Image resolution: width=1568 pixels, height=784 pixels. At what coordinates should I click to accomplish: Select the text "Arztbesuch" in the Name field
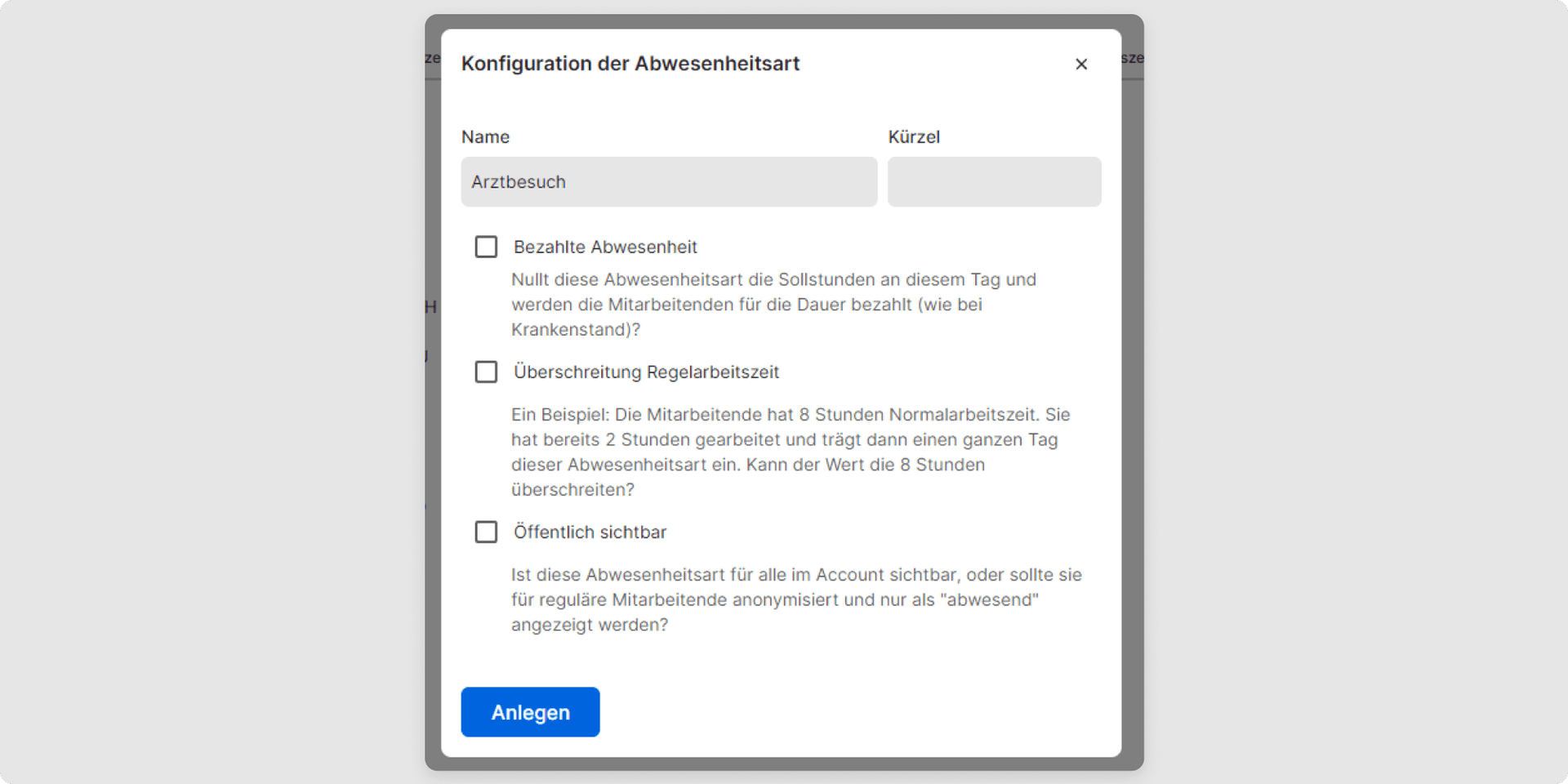click(x=518, y=181)
